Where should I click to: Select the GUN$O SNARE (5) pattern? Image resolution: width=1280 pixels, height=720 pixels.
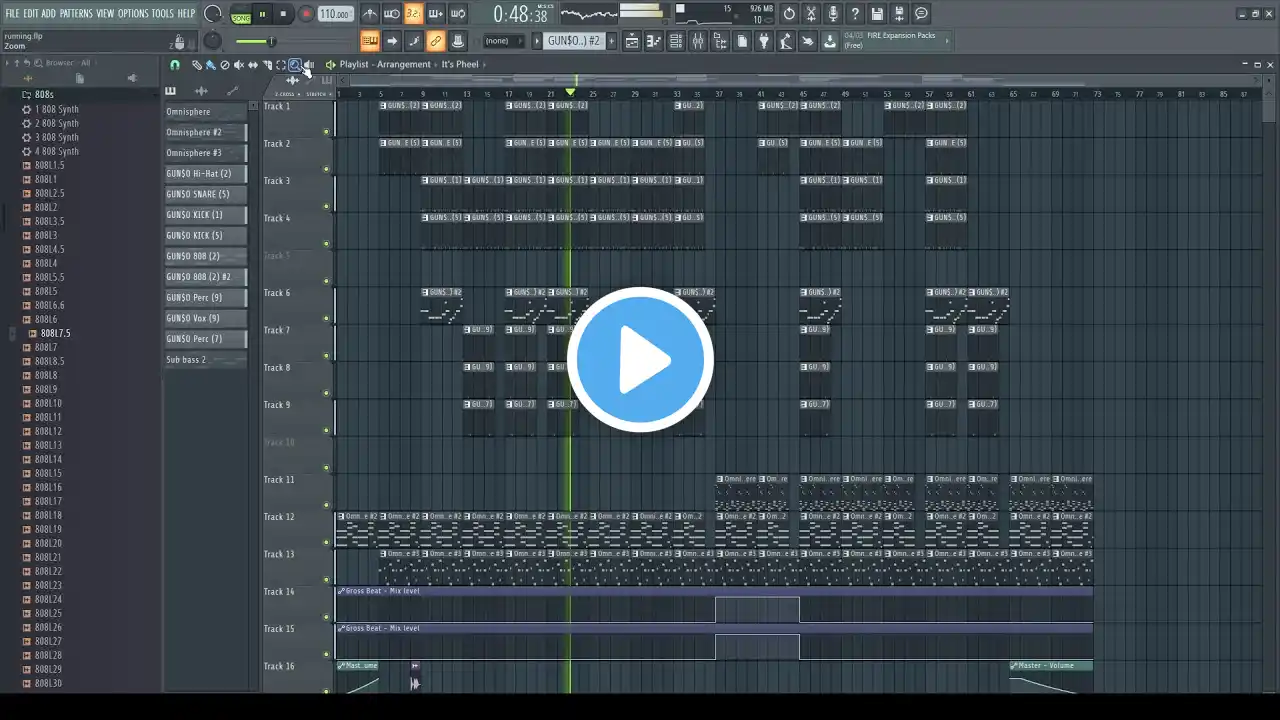tap(205, 194)
